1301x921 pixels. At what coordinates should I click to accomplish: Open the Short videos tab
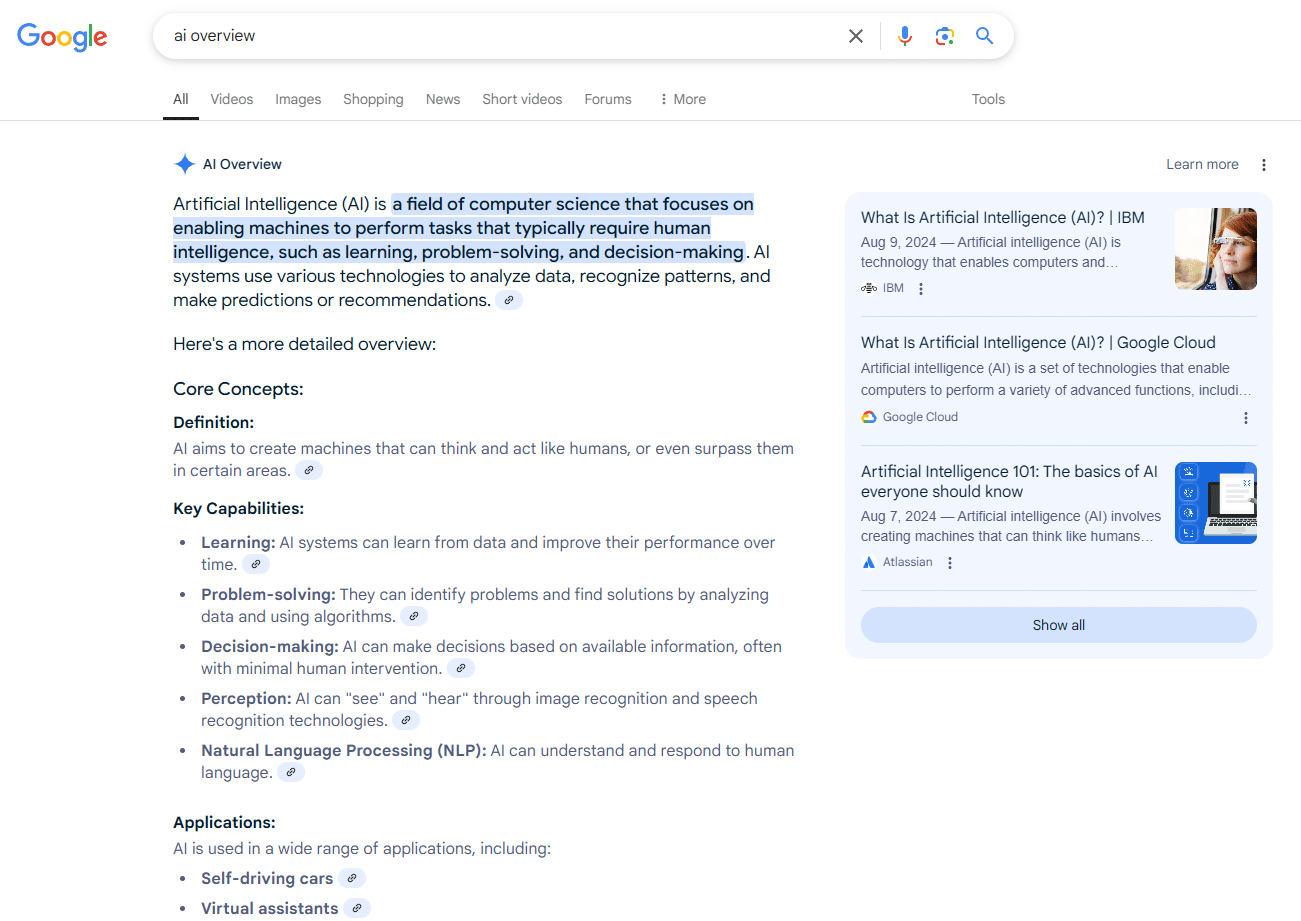[x=522, y=99]
